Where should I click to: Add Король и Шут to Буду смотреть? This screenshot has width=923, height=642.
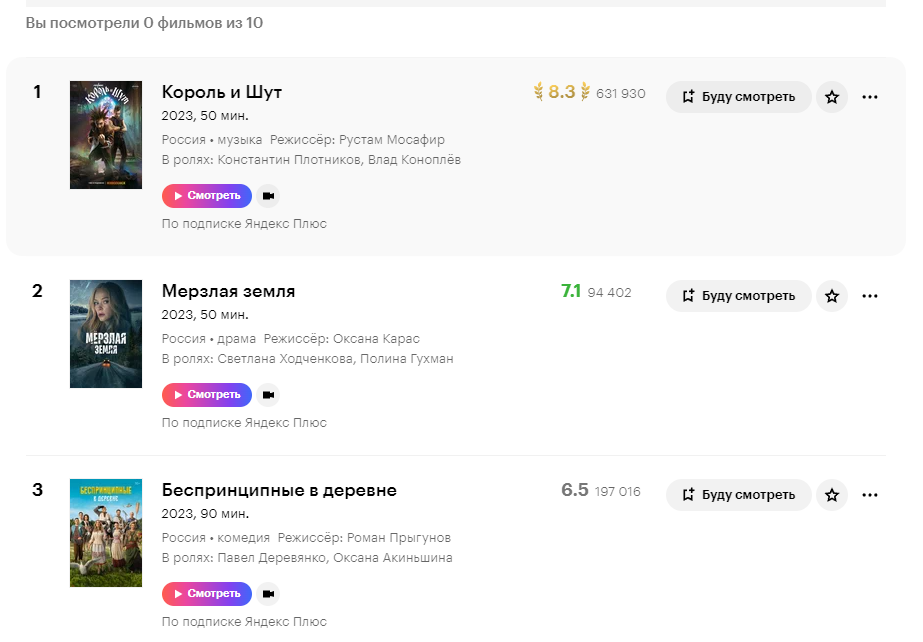click(x=738, y=97)
